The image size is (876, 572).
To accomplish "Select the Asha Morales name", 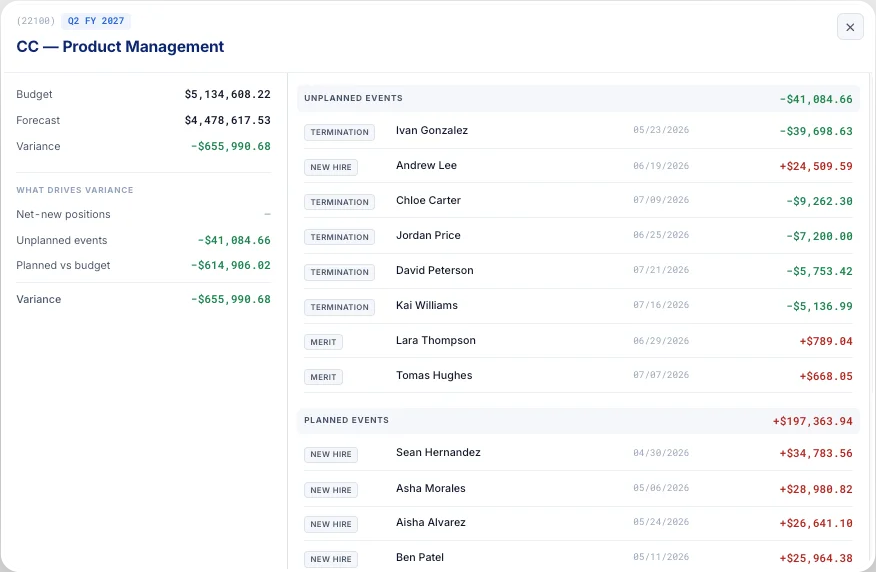I will pos(431,488).
